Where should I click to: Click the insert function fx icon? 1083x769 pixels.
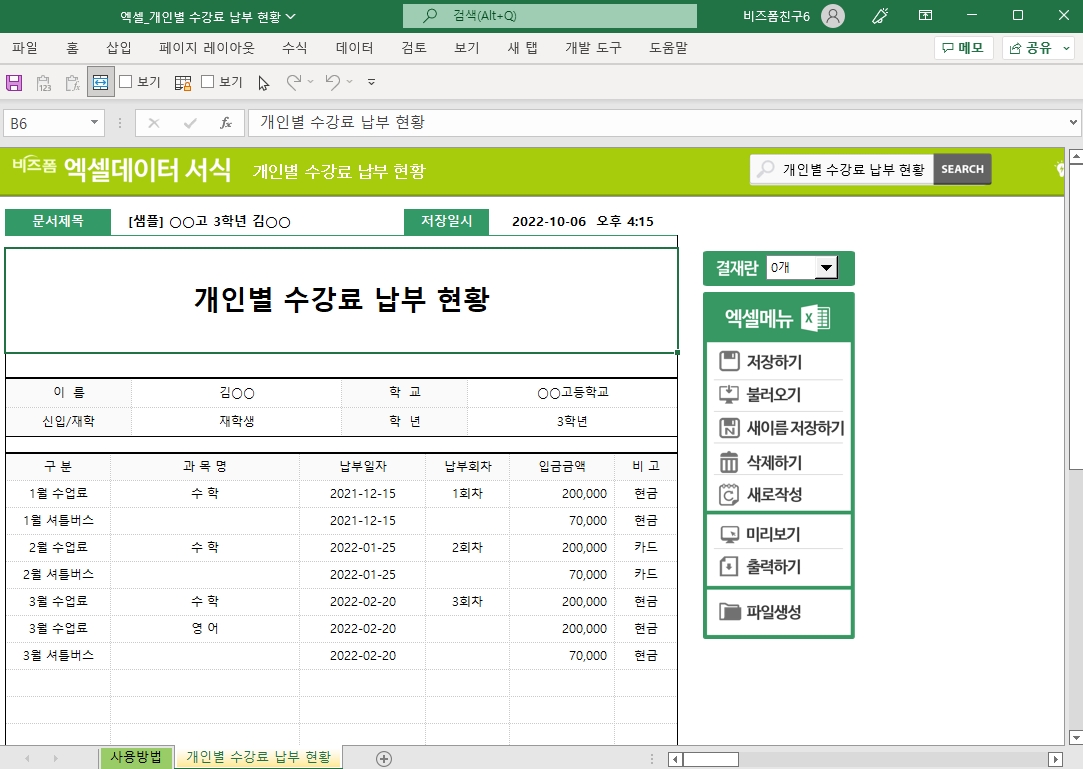226,123
